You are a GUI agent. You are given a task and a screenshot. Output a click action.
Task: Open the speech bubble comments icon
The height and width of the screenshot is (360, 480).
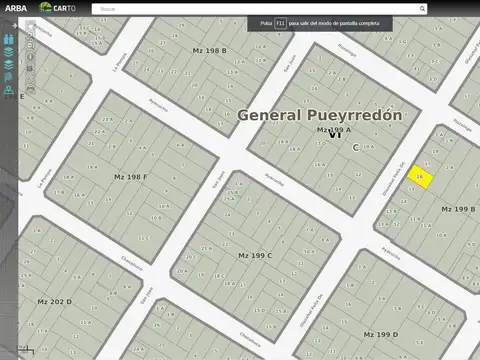coord(8,77)
